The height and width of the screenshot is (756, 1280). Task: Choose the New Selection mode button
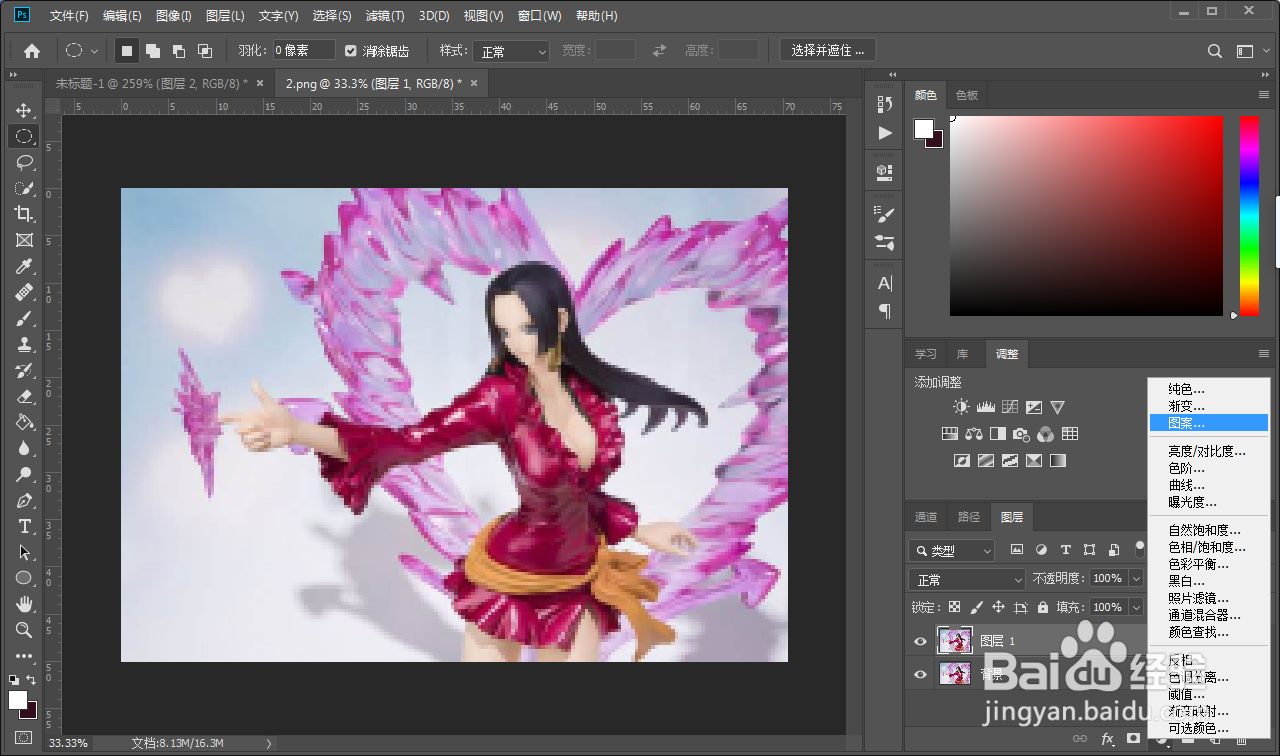coord(127,51)
